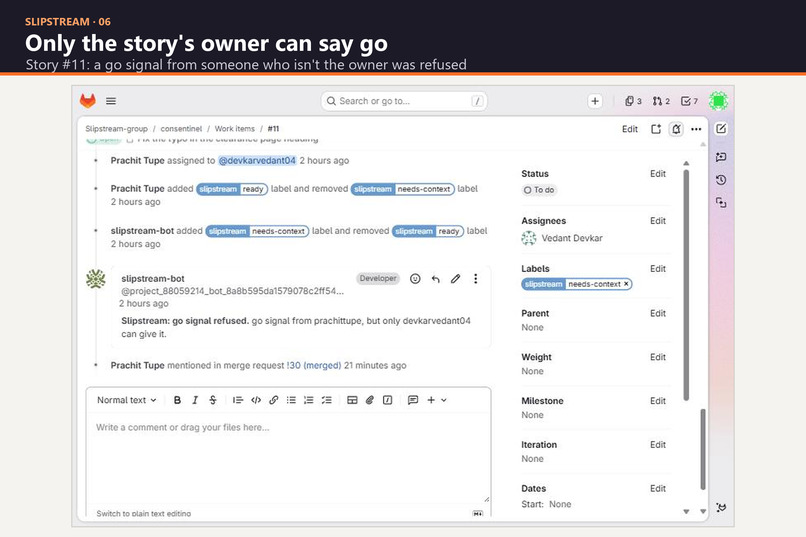This screenshot has width=806, height=537.
Task: Open assigned issues counter showing 3
Action: coord(633,101)
